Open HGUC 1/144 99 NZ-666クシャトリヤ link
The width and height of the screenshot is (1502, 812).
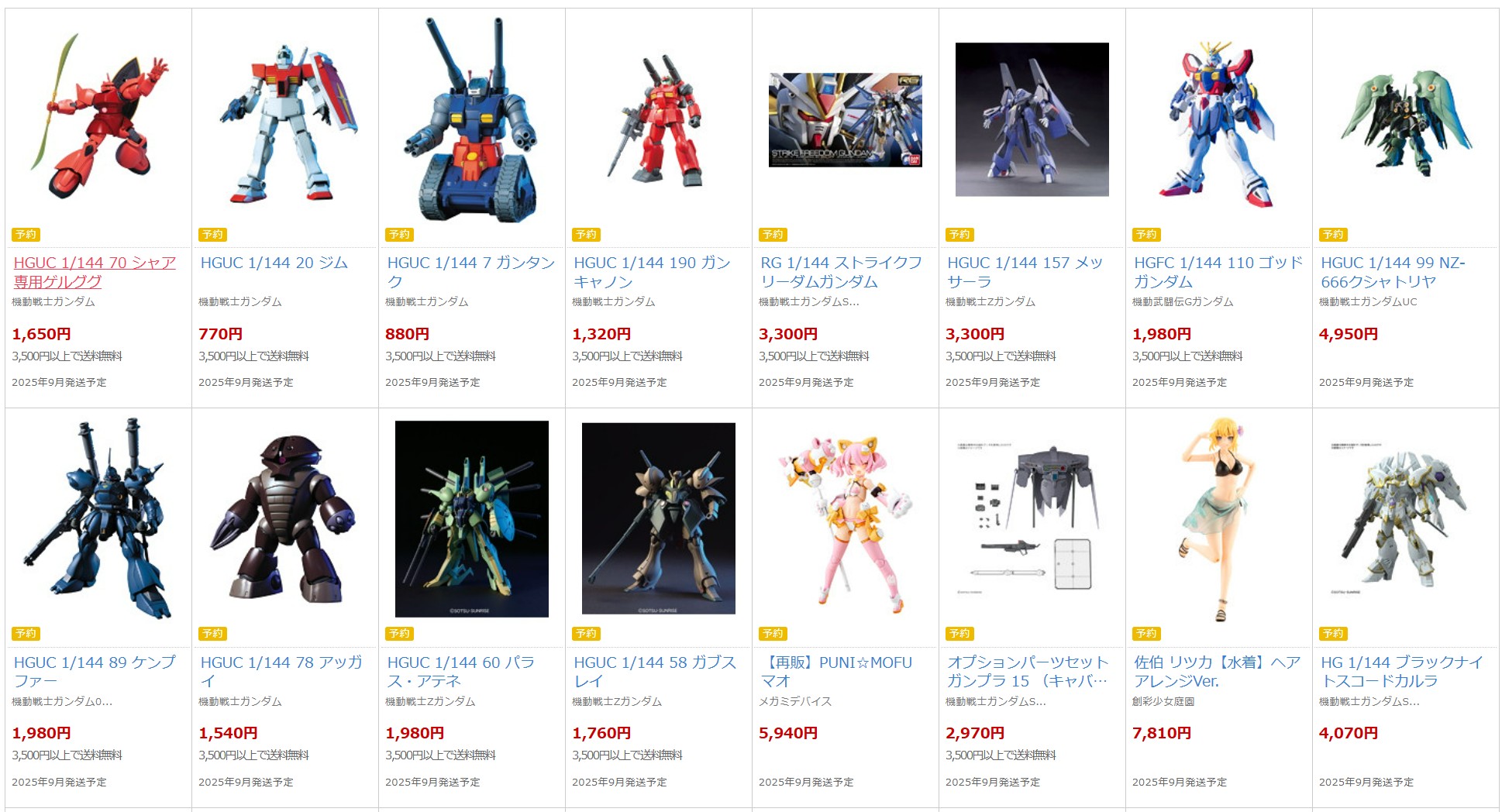pos(1393,272)
